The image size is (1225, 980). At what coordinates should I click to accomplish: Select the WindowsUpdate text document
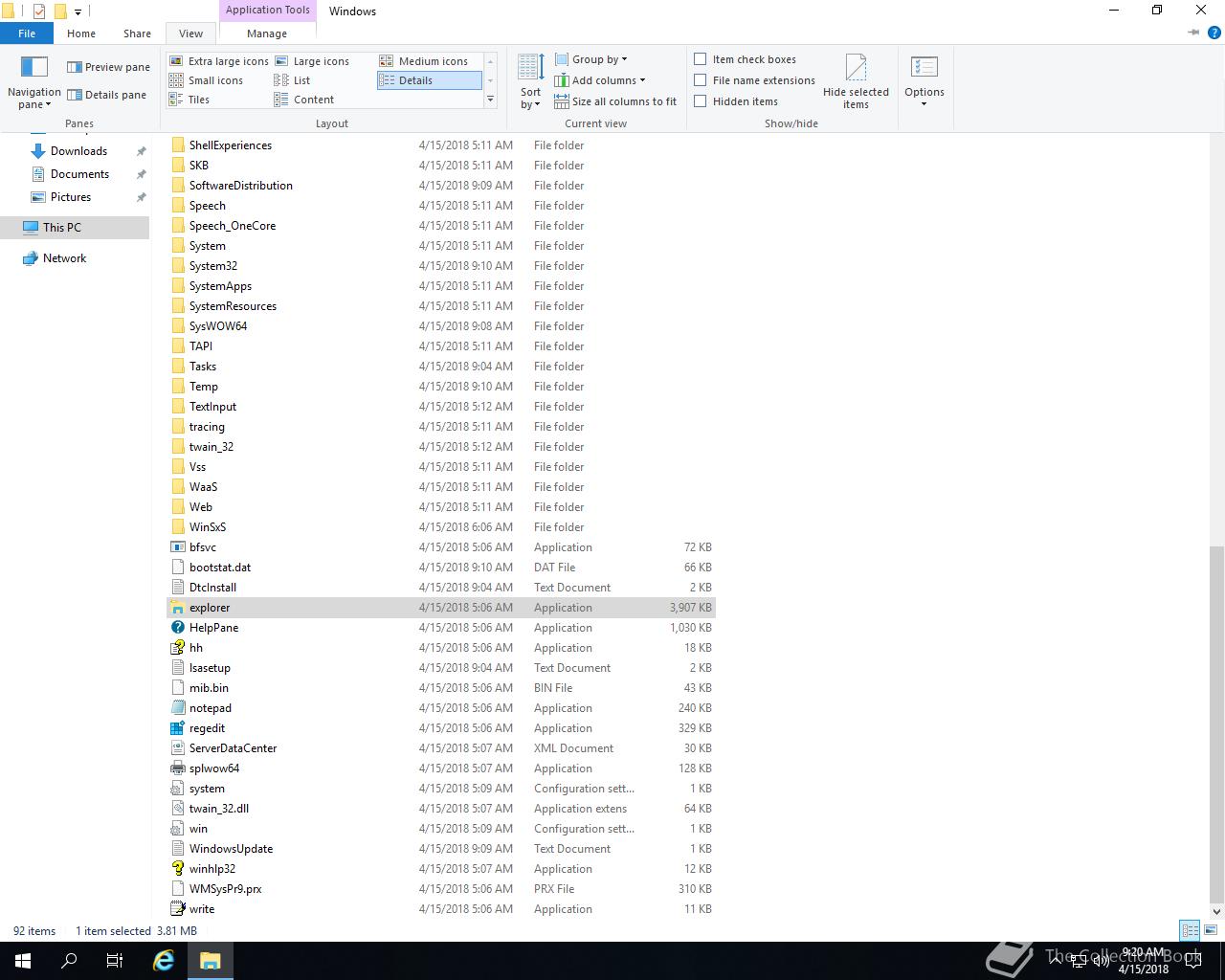click(441, 849)
